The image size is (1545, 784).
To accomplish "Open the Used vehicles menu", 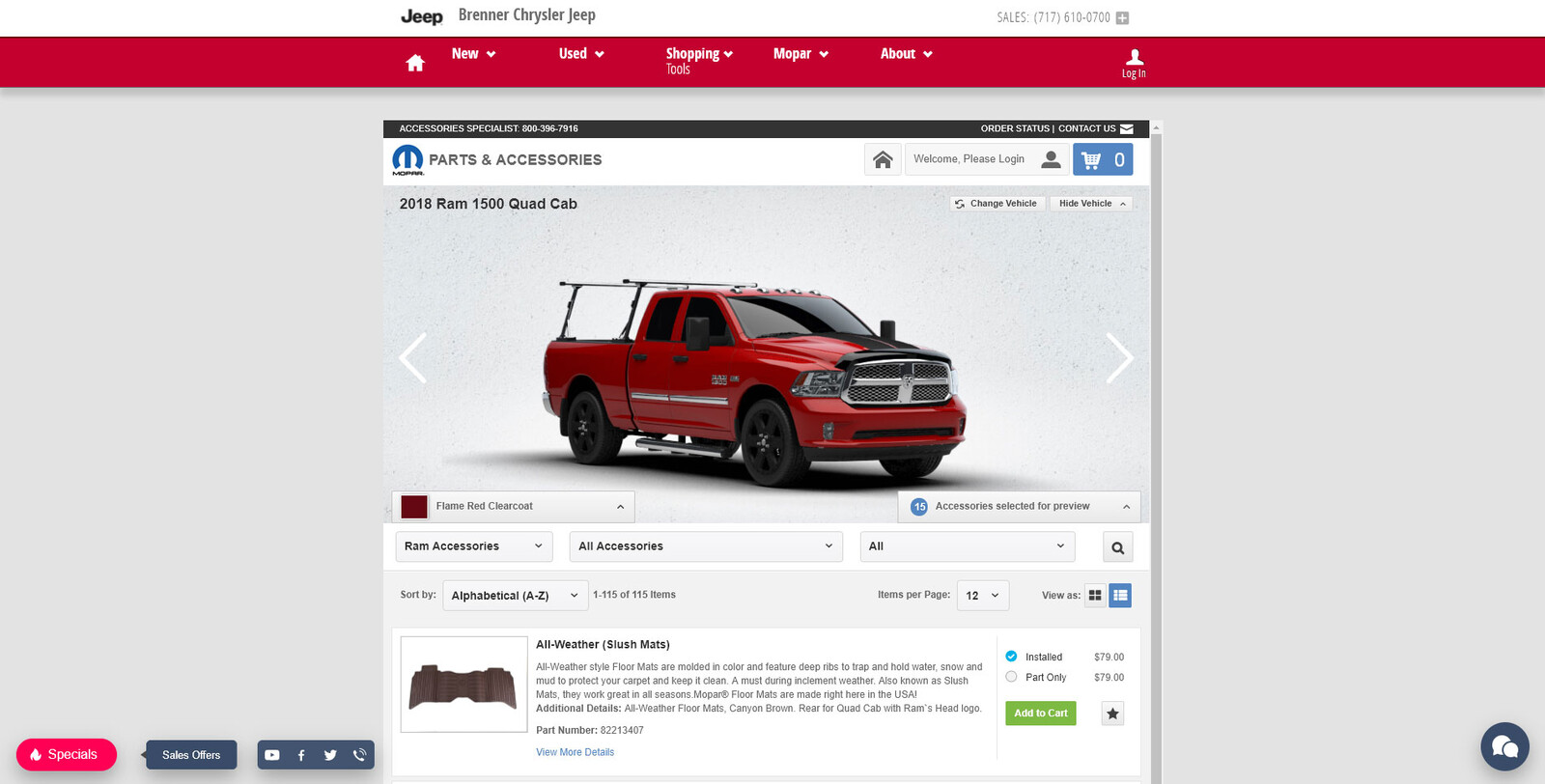I will pos(581,54).
